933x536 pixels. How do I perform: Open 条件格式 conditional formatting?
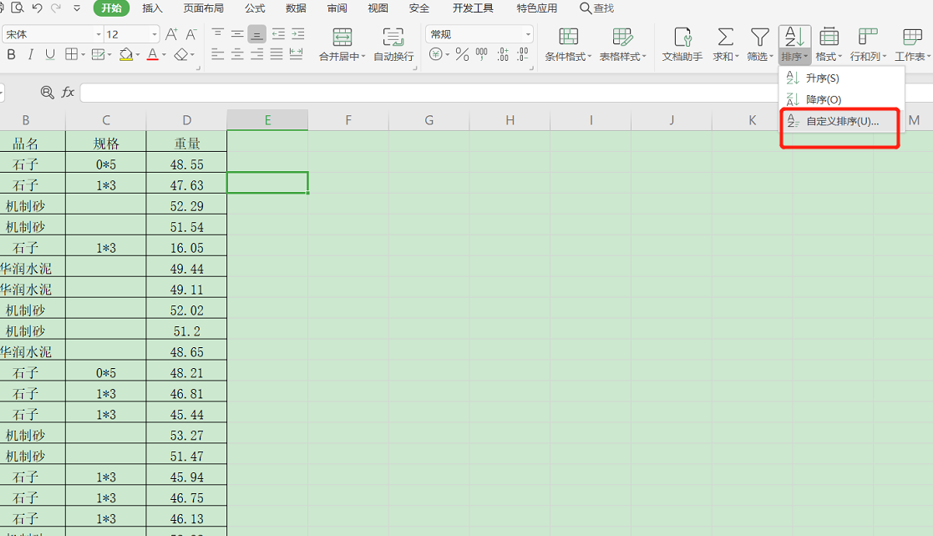568,45
